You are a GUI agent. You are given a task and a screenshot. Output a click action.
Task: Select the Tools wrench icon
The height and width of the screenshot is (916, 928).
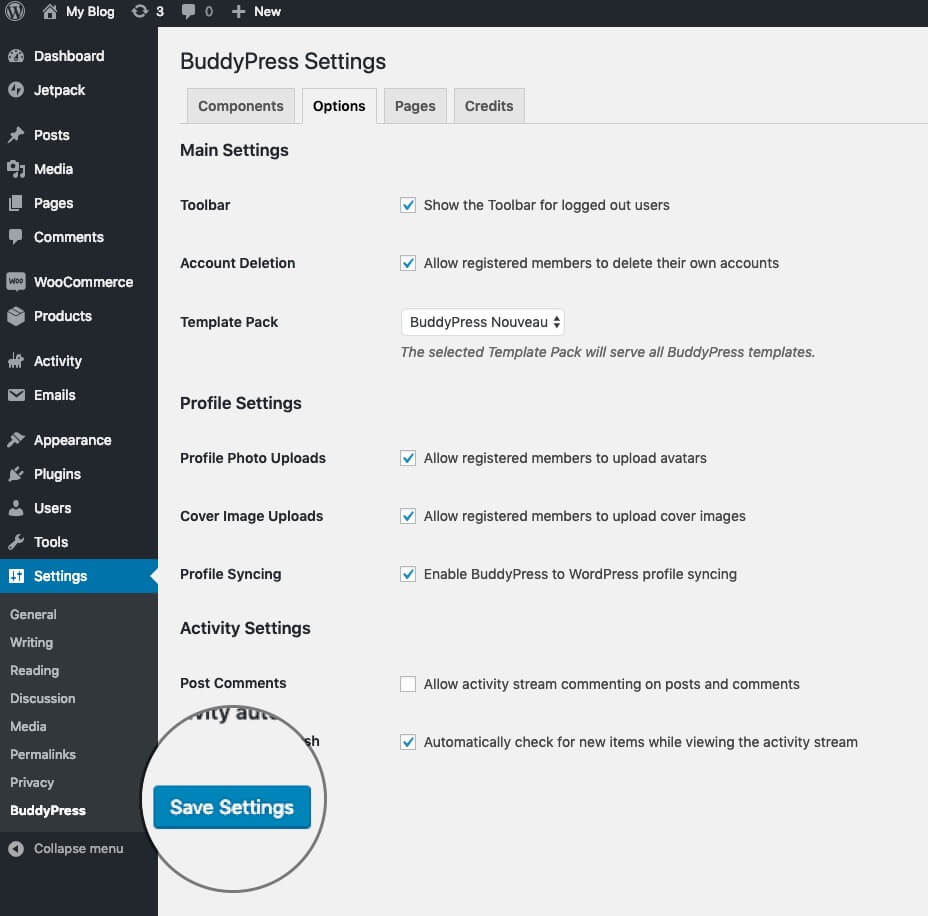[16, 542]
